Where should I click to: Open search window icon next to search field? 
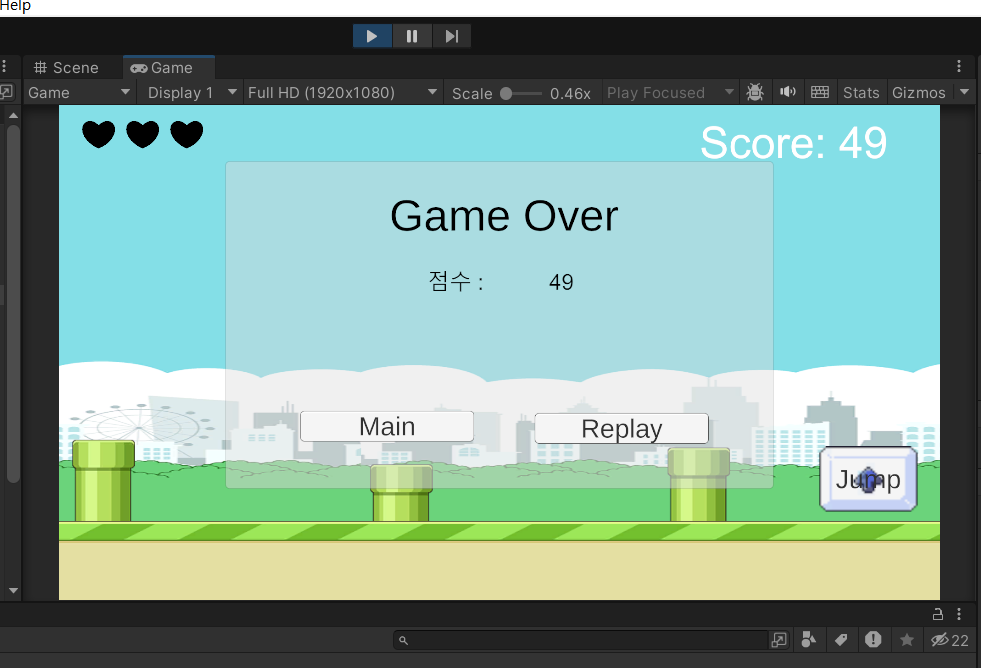click(779, 640)
